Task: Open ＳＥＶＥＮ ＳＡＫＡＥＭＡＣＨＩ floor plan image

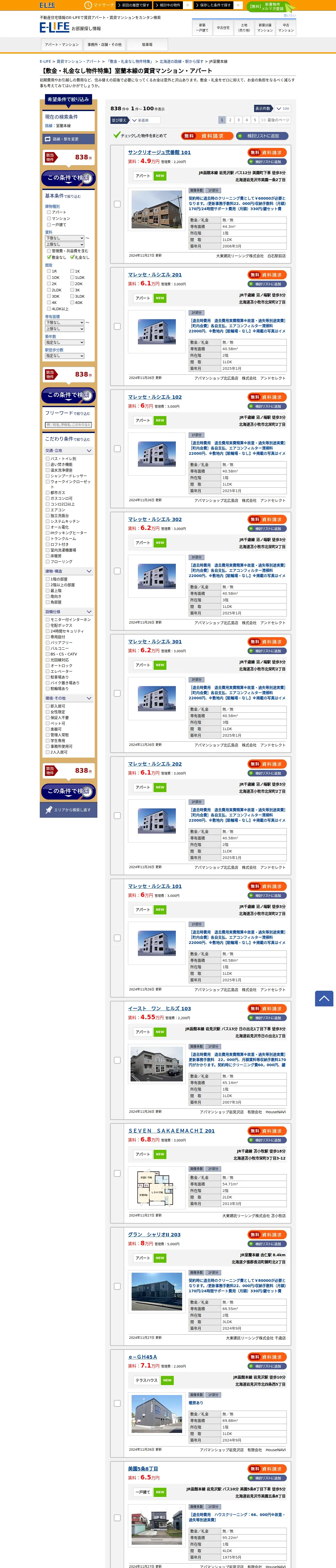Action: (x=157, y=1187)
